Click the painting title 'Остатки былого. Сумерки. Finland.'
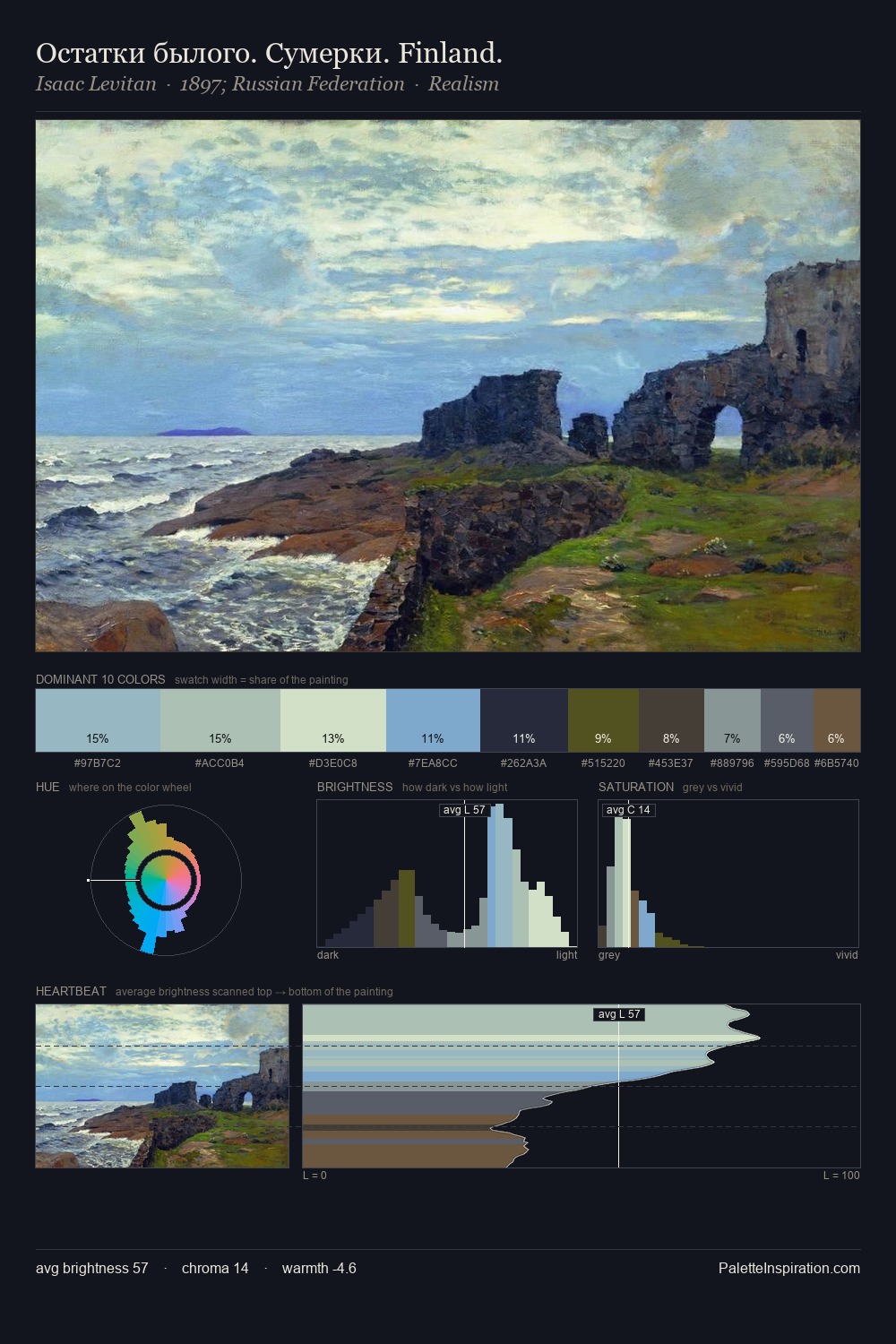The width and height of the screenshot is (896, 1344). (269, 54)
